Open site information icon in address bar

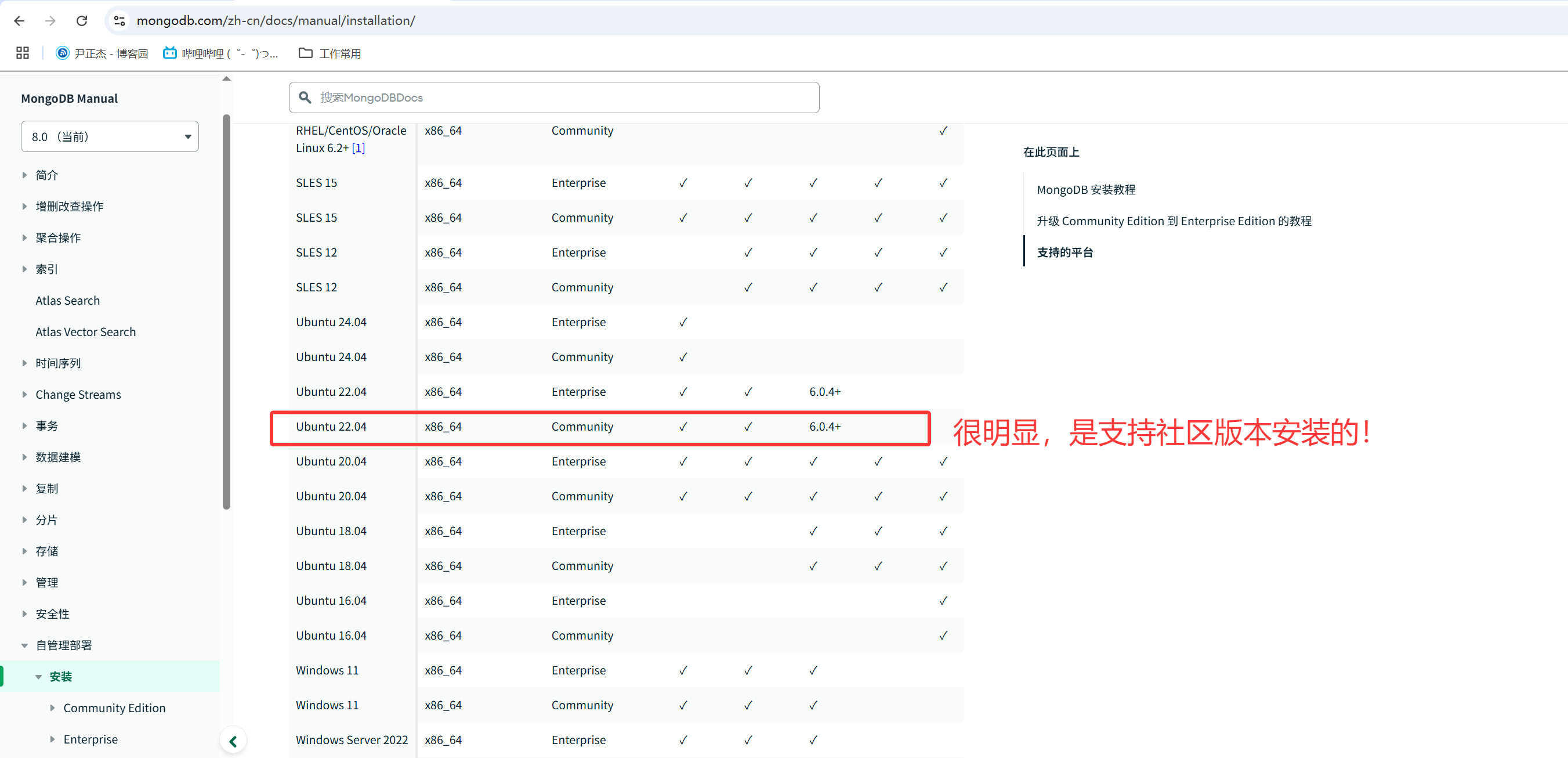[x=119, y=21]
